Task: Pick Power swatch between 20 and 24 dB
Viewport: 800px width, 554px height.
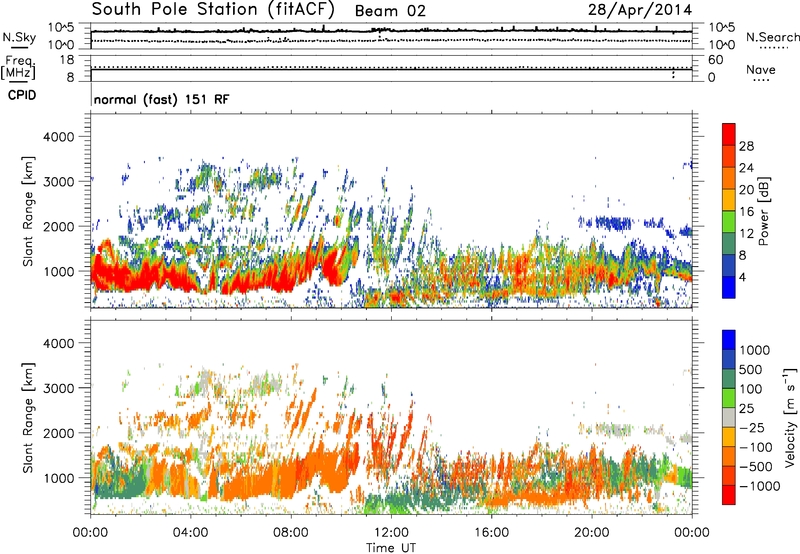Action: pos(729,179)
